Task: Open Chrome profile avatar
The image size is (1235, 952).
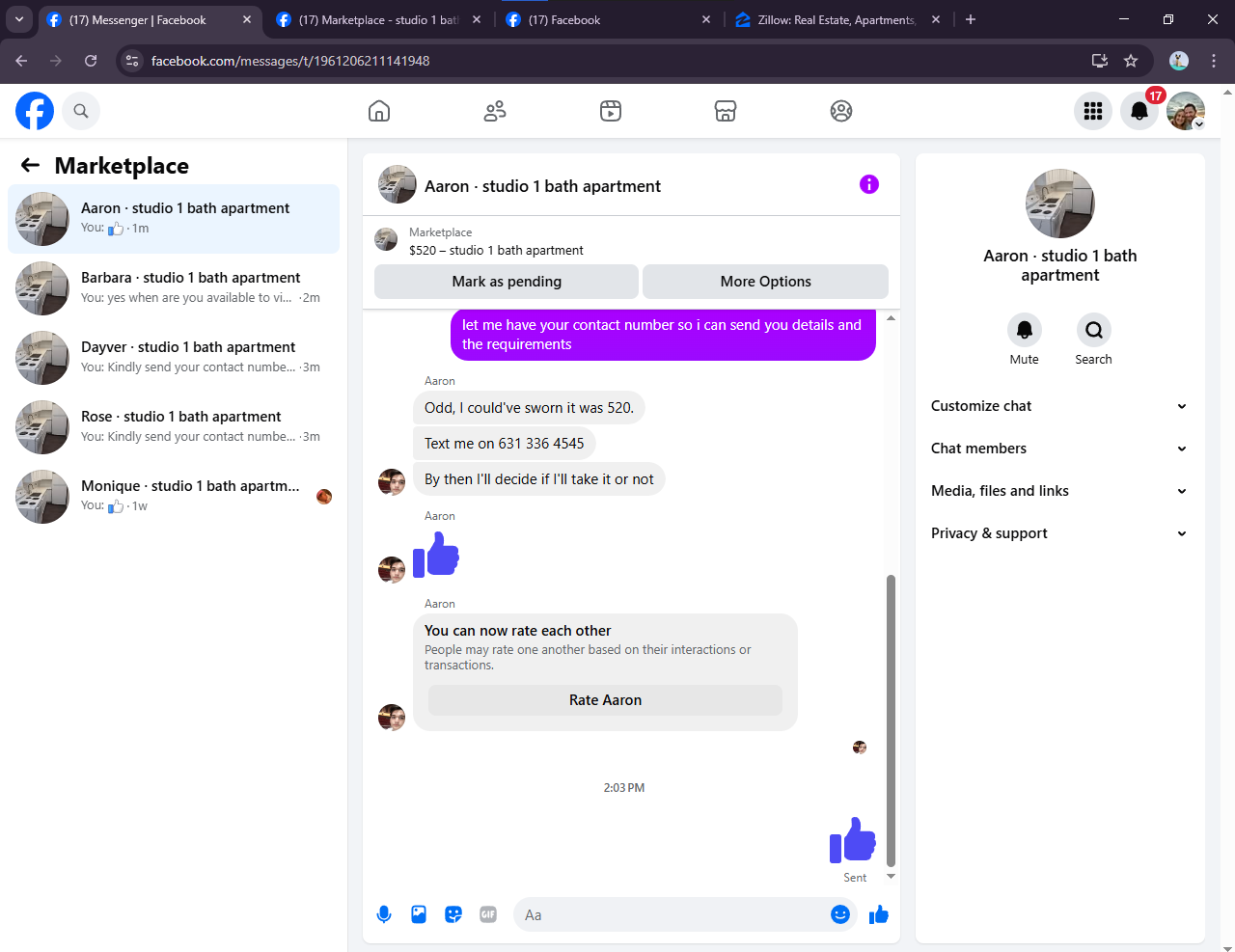Action: 1179,61
